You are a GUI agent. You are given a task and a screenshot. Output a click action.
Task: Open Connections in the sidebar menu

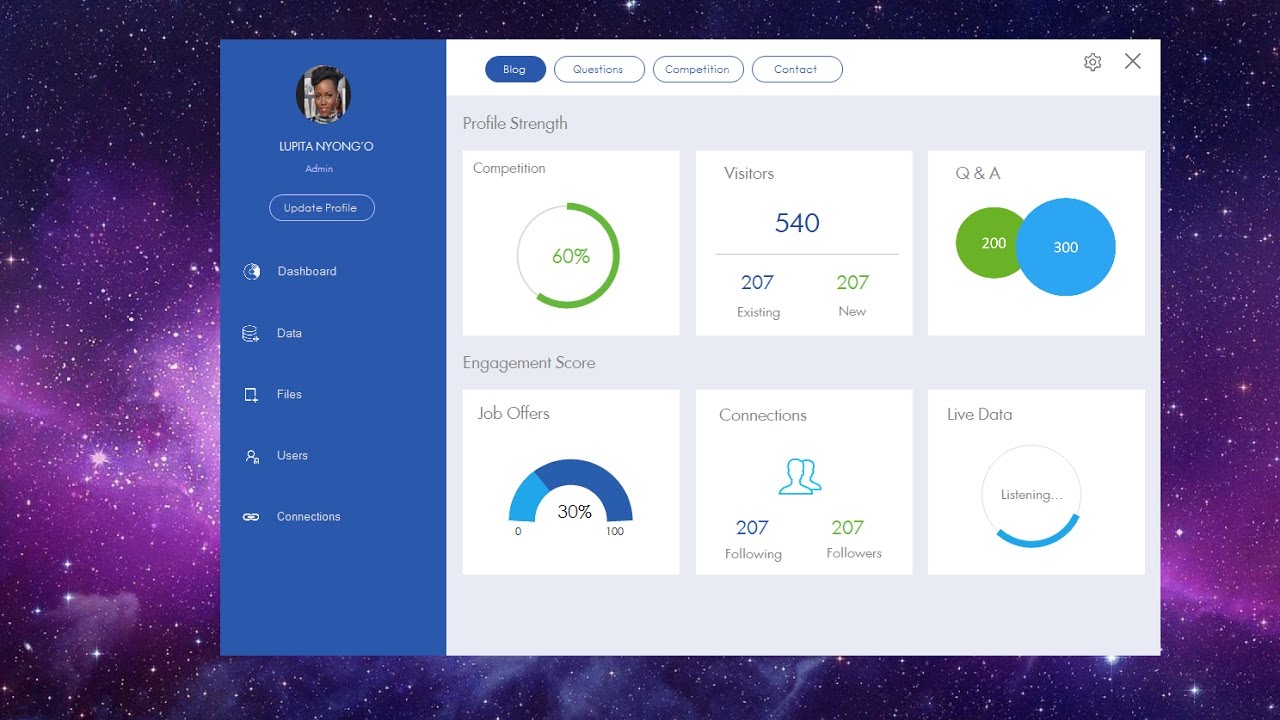click(x=308, y=516)
